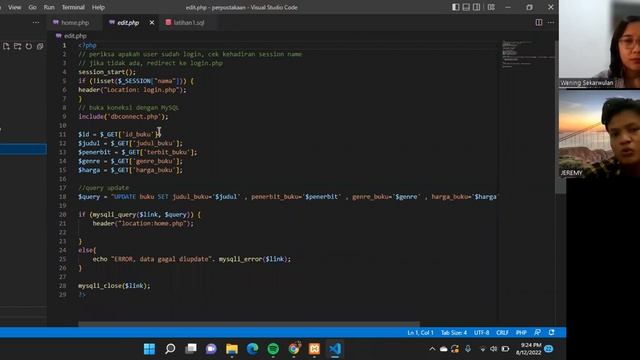The width and height of the screenshot is (640, 360).
Task: Open Microsoft Edge from the taskbar
Action: tap(252, 349)
